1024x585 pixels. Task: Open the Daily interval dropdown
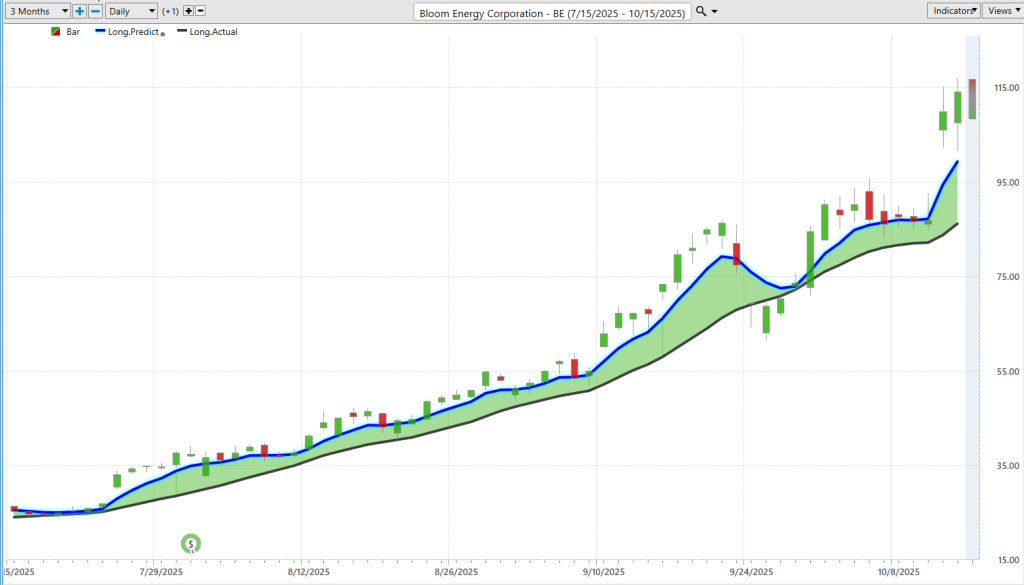tap(131, 10)
